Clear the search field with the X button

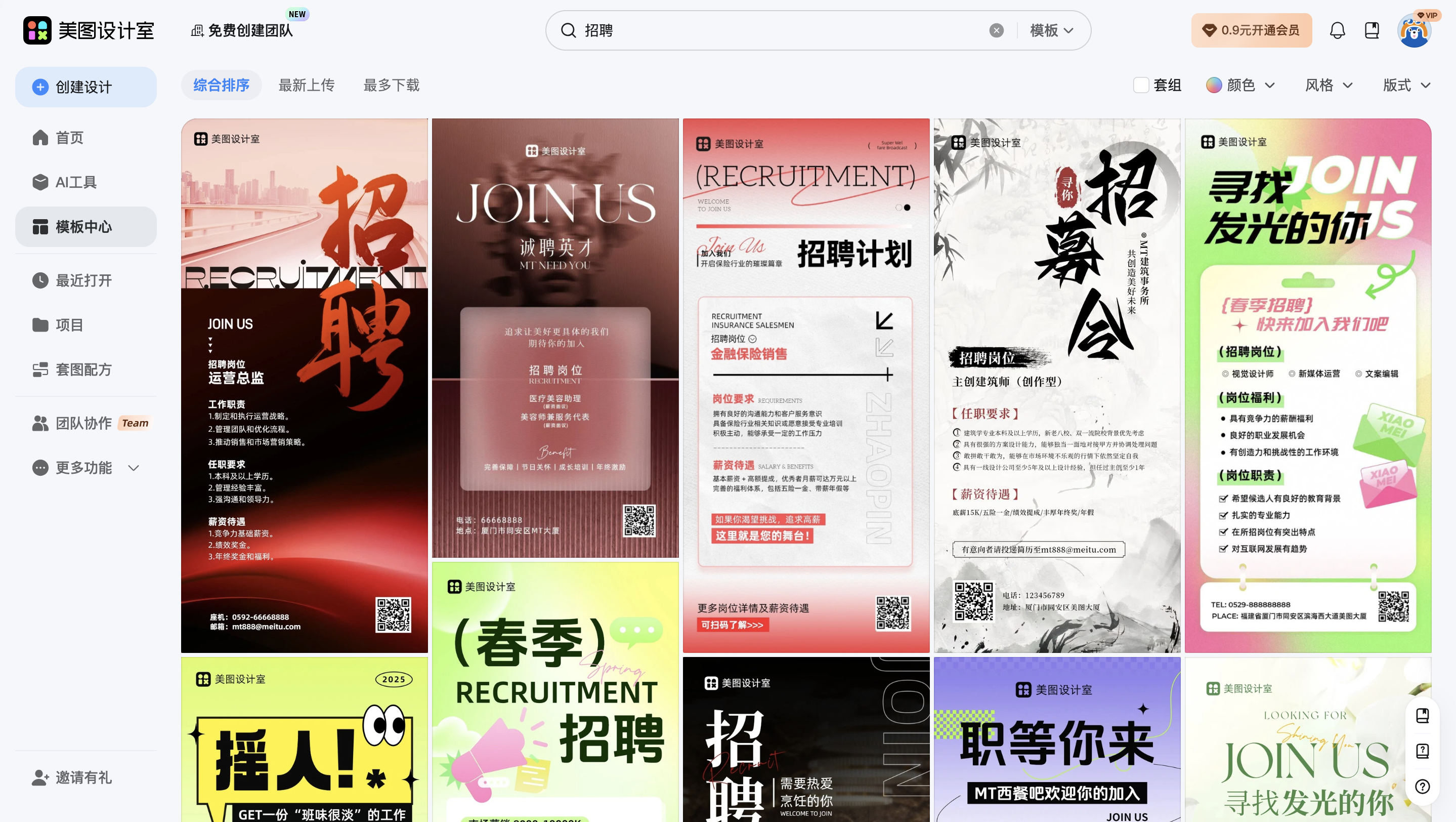[996, 30]
